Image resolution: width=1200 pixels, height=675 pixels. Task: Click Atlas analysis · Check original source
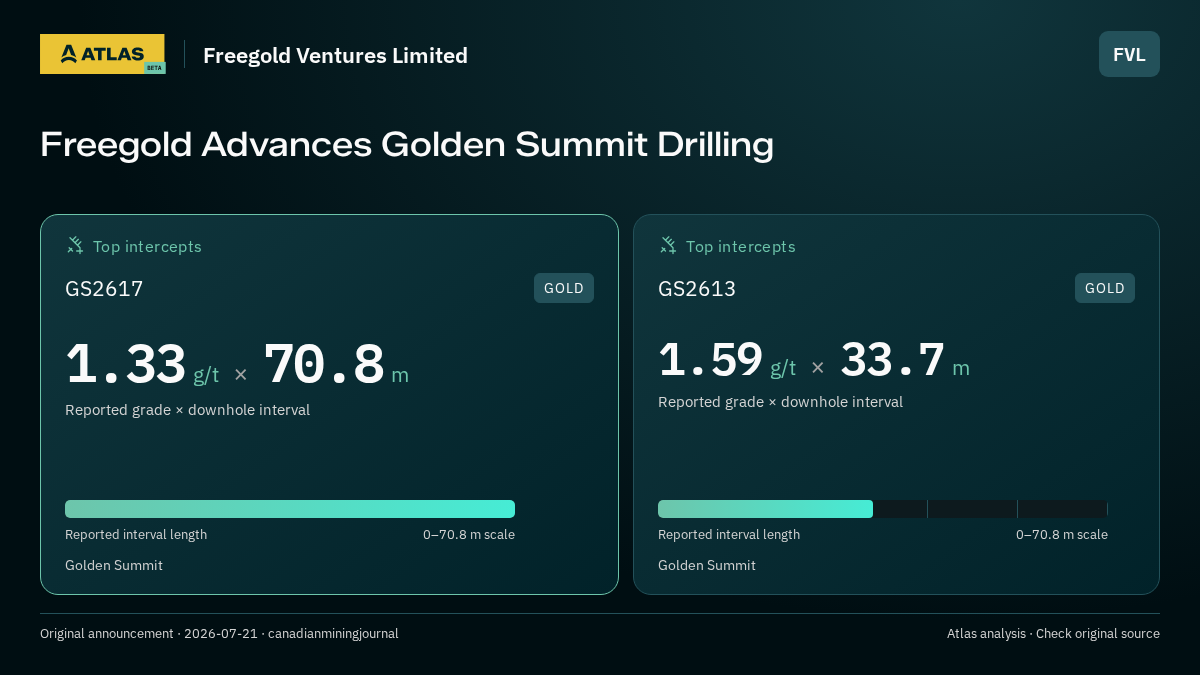click(x=1053, y=634)
